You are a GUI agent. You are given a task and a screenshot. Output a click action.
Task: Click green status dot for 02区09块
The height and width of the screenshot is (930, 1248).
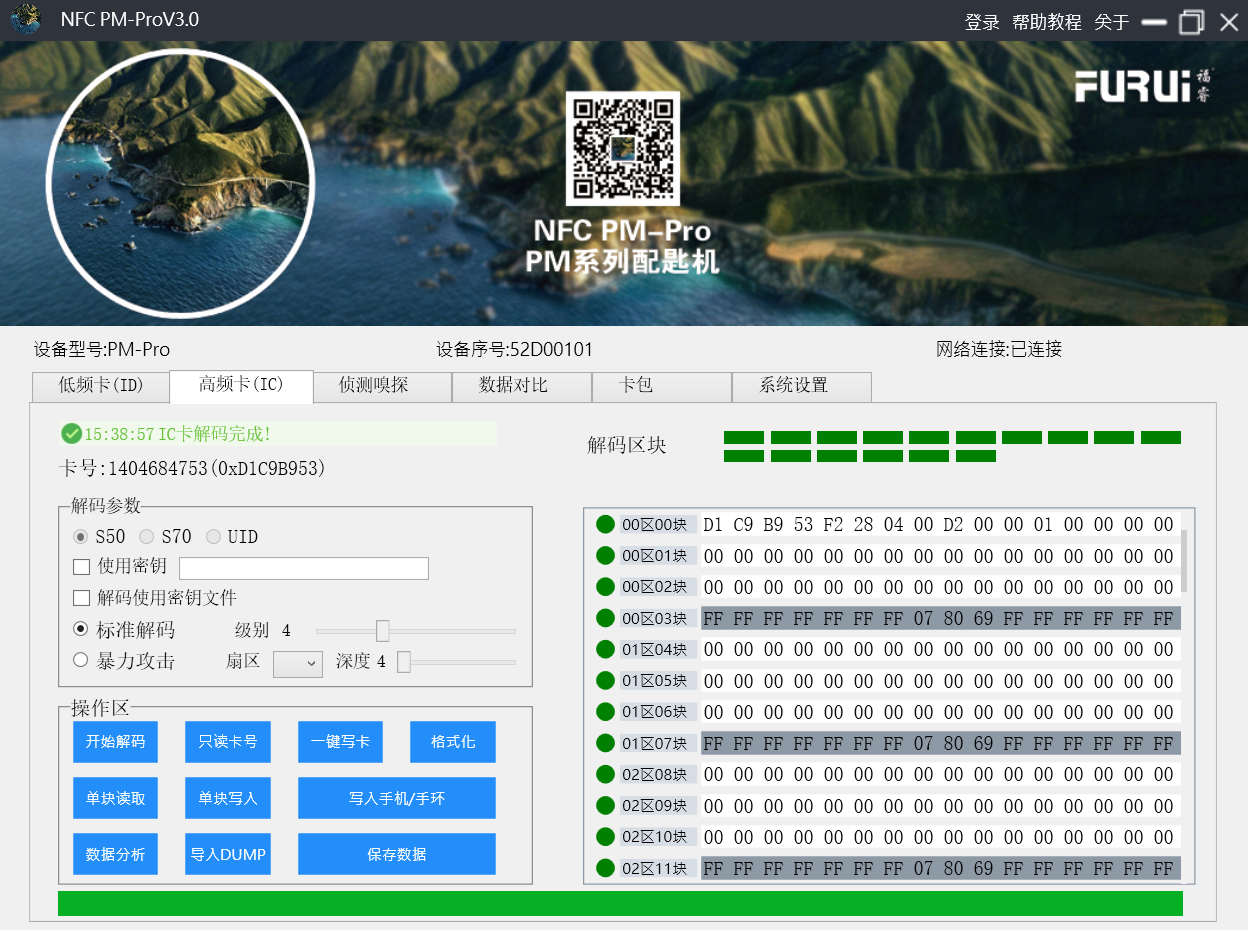(605, 805)
